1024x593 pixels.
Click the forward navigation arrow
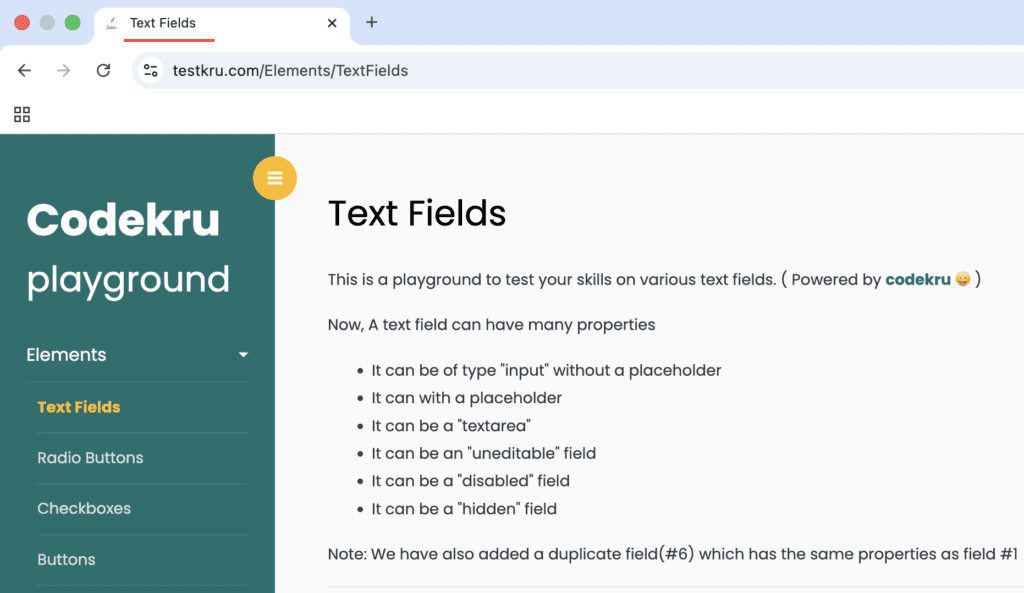pyautogui.click(x=63, y=71)
